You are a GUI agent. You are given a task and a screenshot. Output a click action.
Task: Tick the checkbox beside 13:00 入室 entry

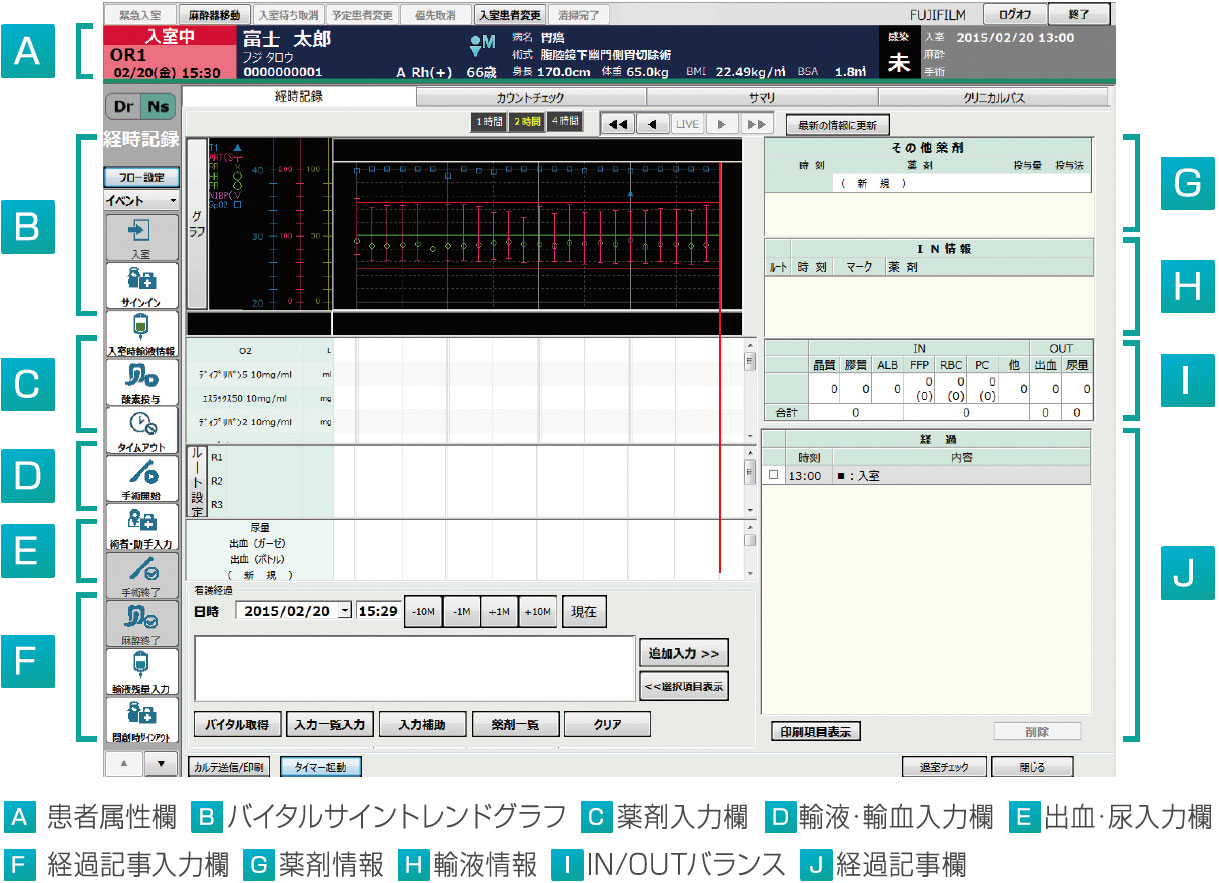tap(773, 476)
